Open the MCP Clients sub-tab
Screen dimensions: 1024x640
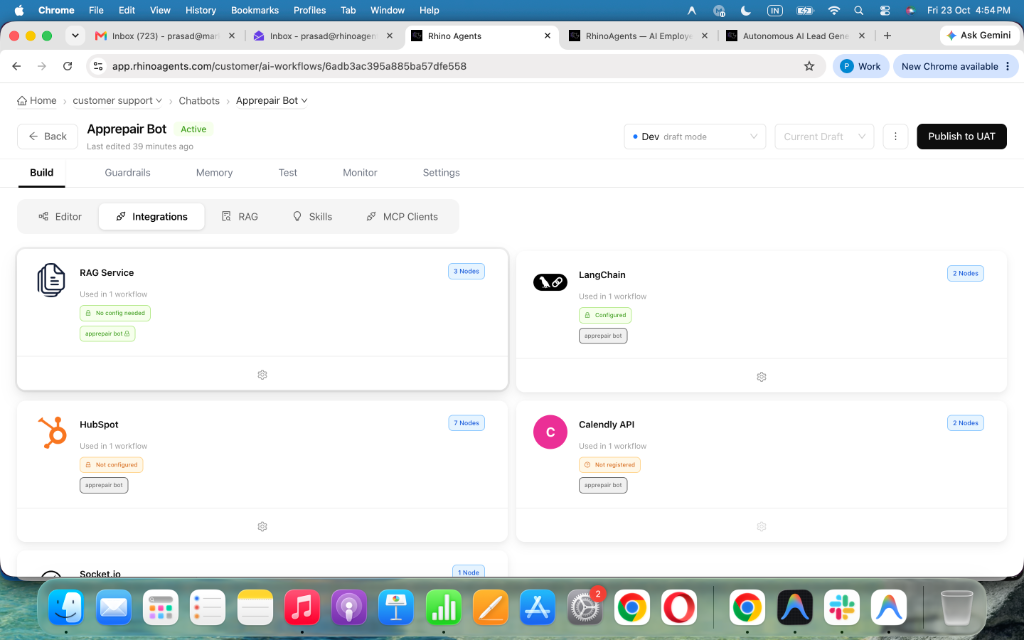(402, 216)
